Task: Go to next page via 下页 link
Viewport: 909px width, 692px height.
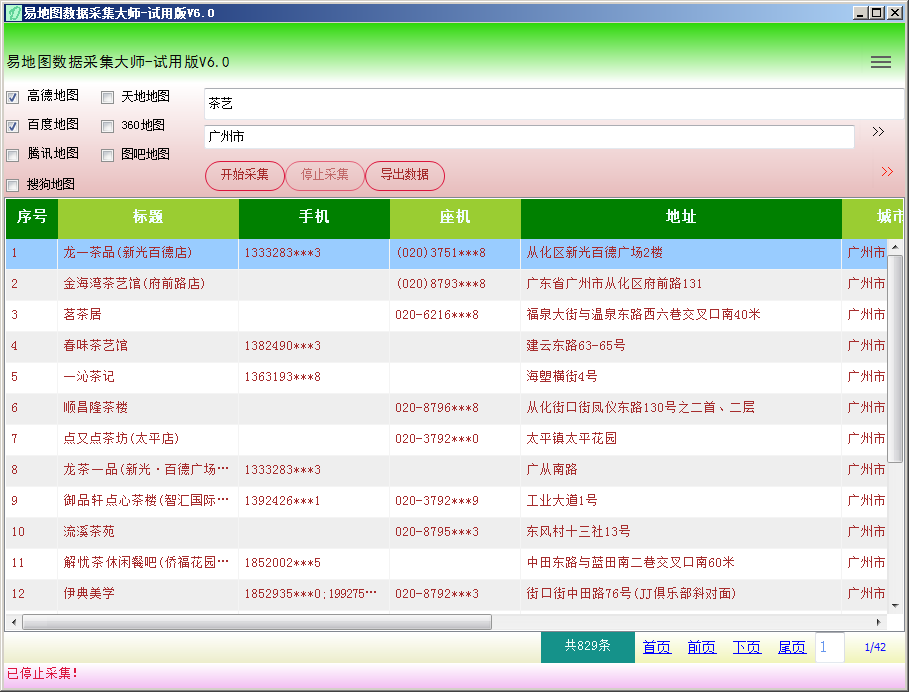Action: 746,647
